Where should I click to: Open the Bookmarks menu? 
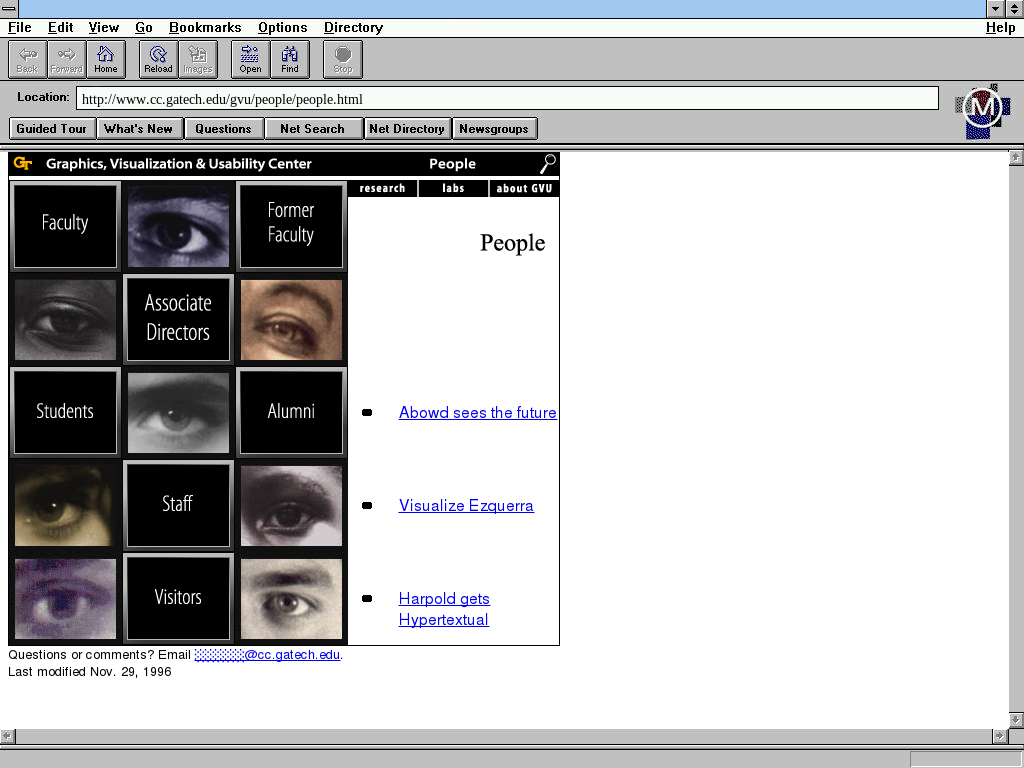[205, 27]
